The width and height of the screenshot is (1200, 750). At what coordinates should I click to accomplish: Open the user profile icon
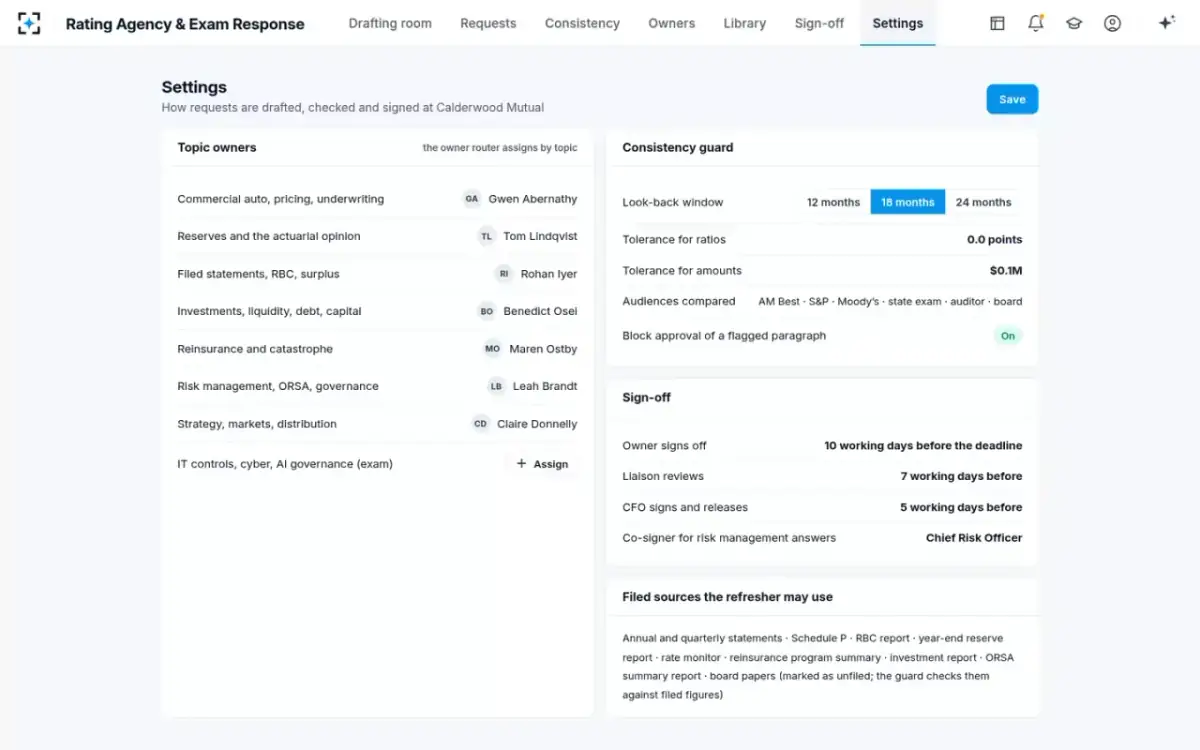(1112, 23)
